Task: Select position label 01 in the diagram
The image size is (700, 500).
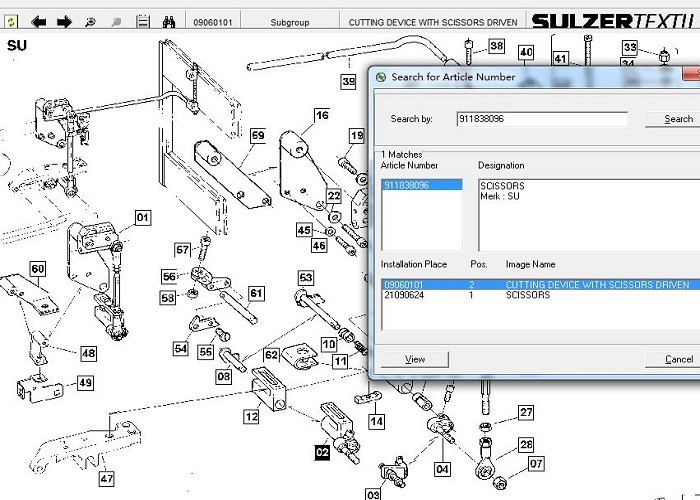Action: click(142, 218)
